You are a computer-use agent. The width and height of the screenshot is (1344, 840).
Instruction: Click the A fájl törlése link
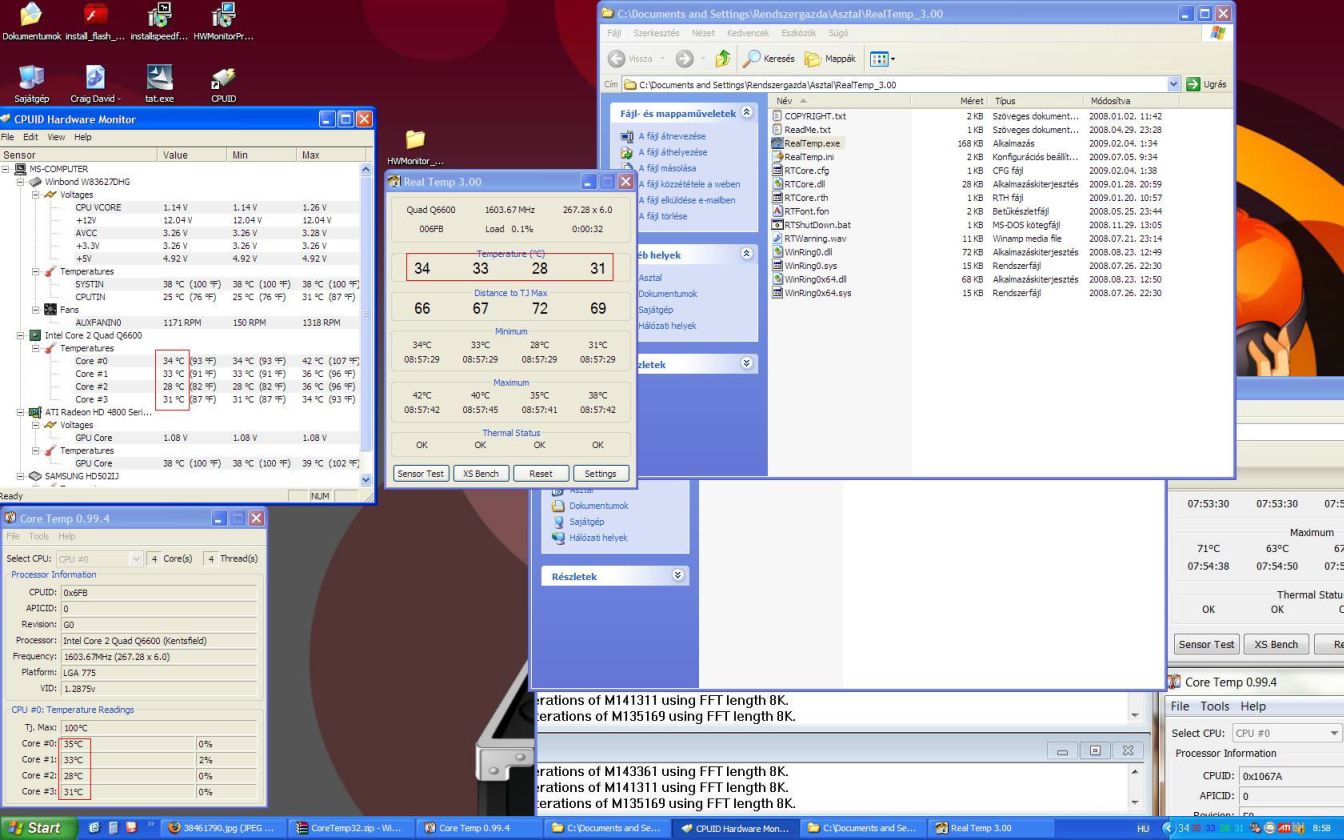662,216
